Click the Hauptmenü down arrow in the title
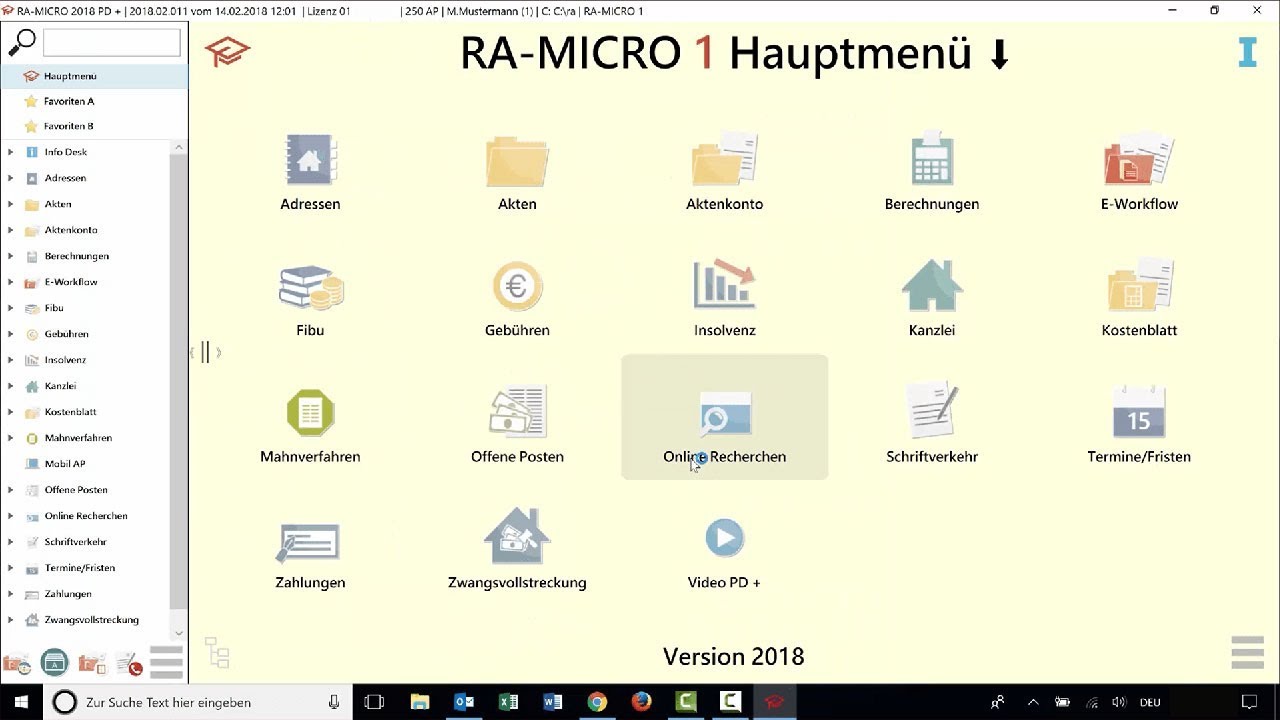 coord(999,55)
